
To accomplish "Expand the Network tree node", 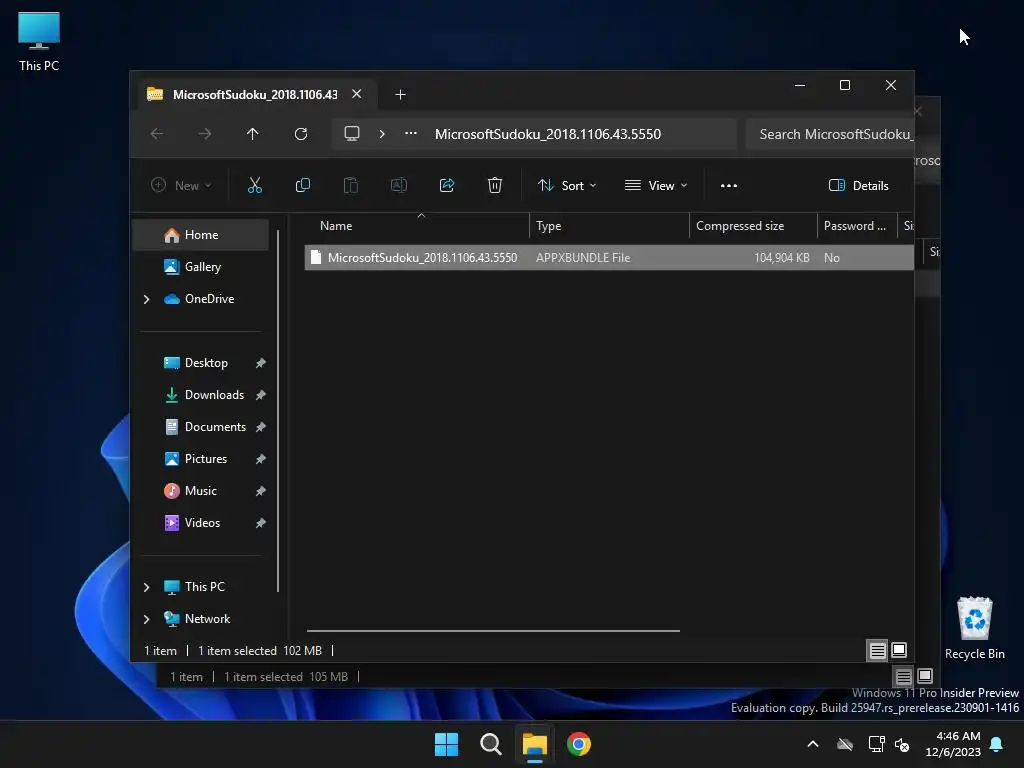I will tap(146, 619).
